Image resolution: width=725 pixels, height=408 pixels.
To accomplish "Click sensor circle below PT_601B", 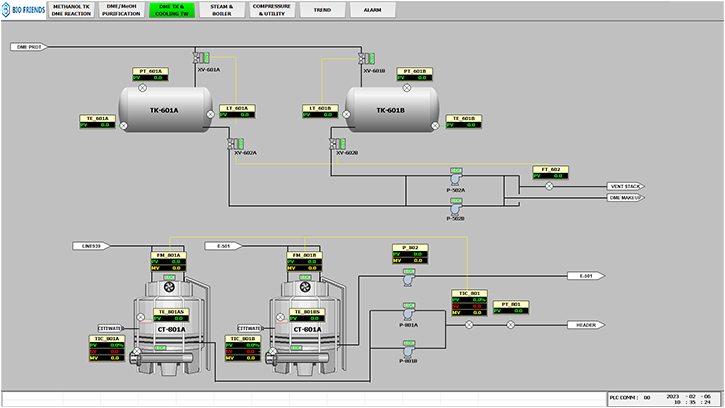I will tap(406, 87).
